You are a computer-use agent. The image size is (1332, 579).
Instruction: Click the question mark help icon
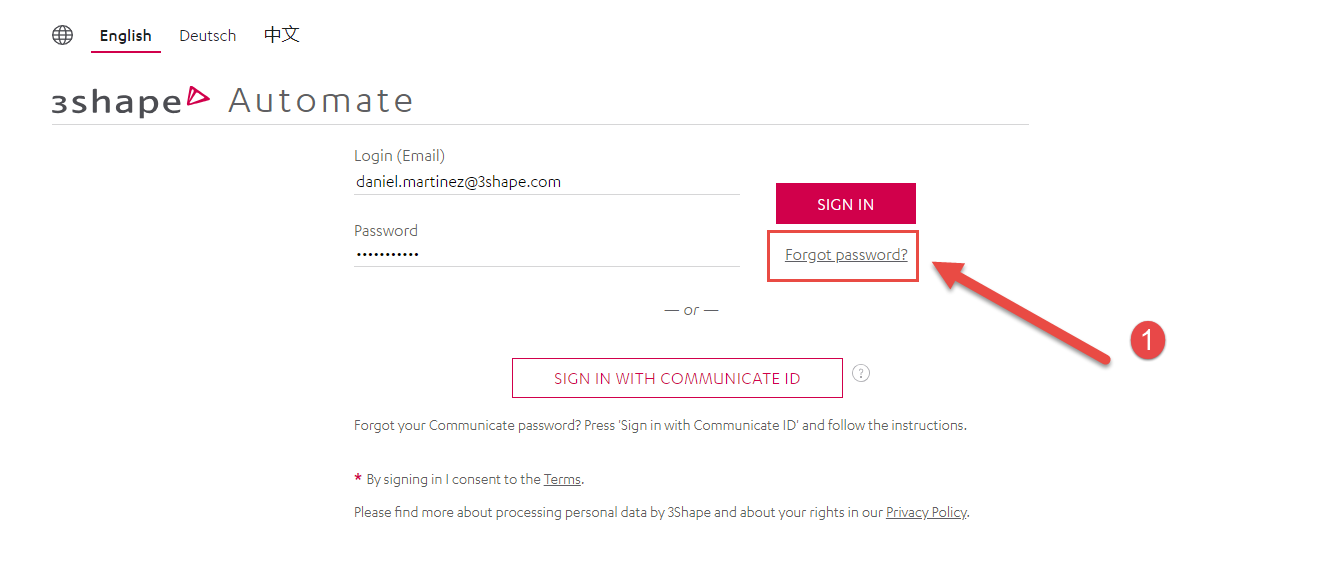click(861, 373)
